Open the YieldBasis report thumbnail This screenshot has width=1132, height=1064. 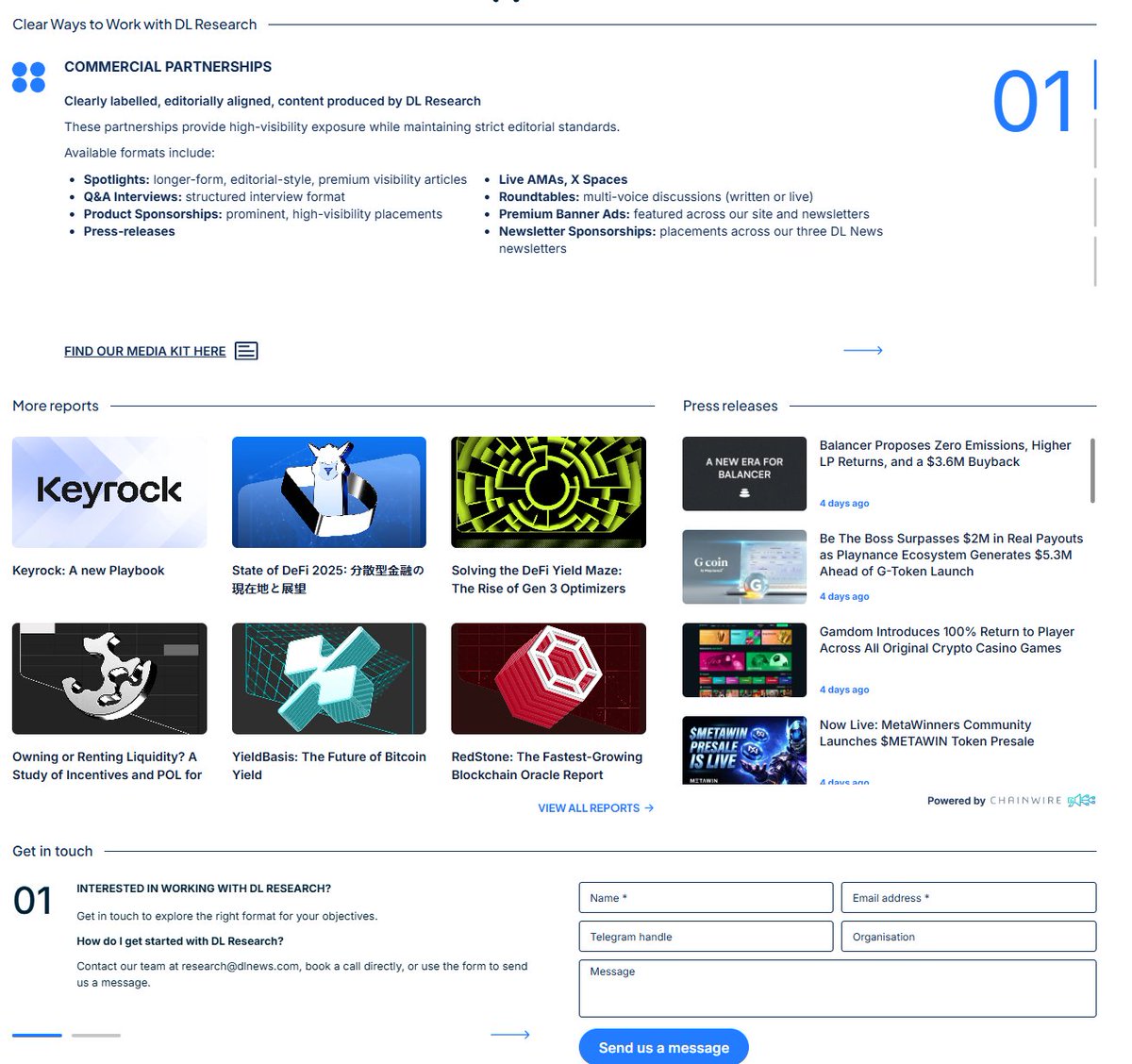point(329,678)
